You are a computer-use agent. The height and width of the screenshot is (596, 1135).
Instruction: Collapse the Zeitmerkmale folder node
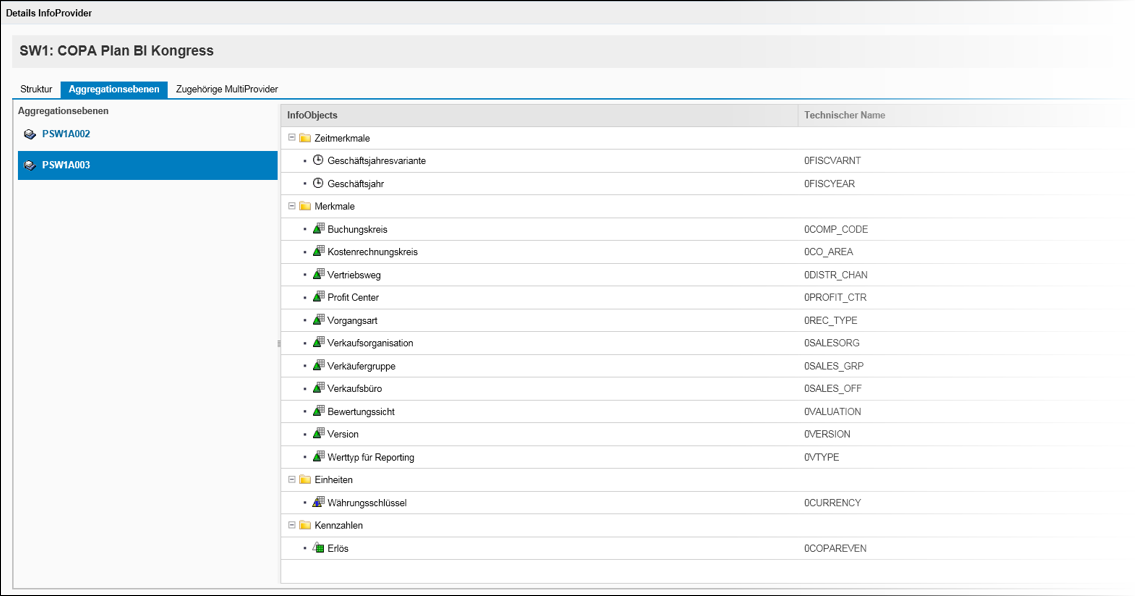pos(292,138)
